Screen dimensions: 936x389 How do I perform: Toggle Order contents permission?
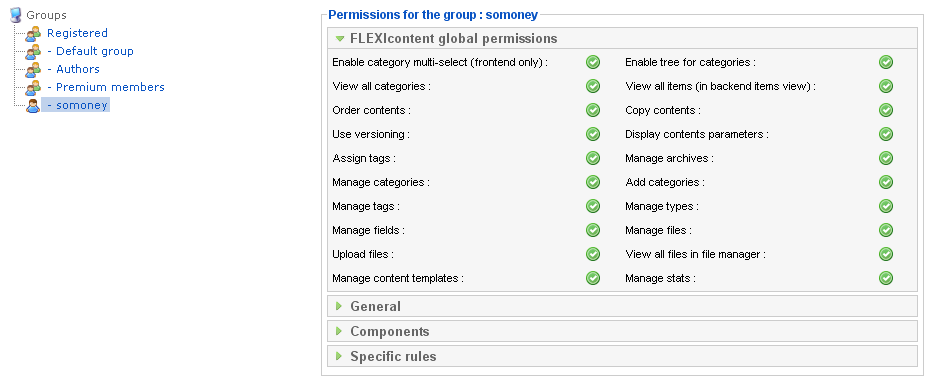[x=593, y=110]
